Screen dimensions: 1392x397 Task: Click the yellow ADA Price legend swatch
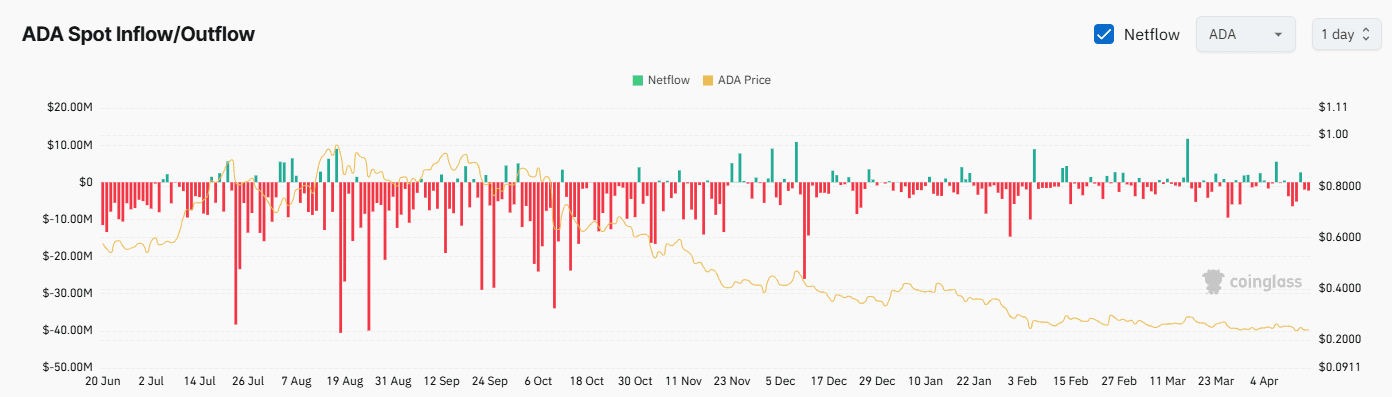[x=709, y=80]
